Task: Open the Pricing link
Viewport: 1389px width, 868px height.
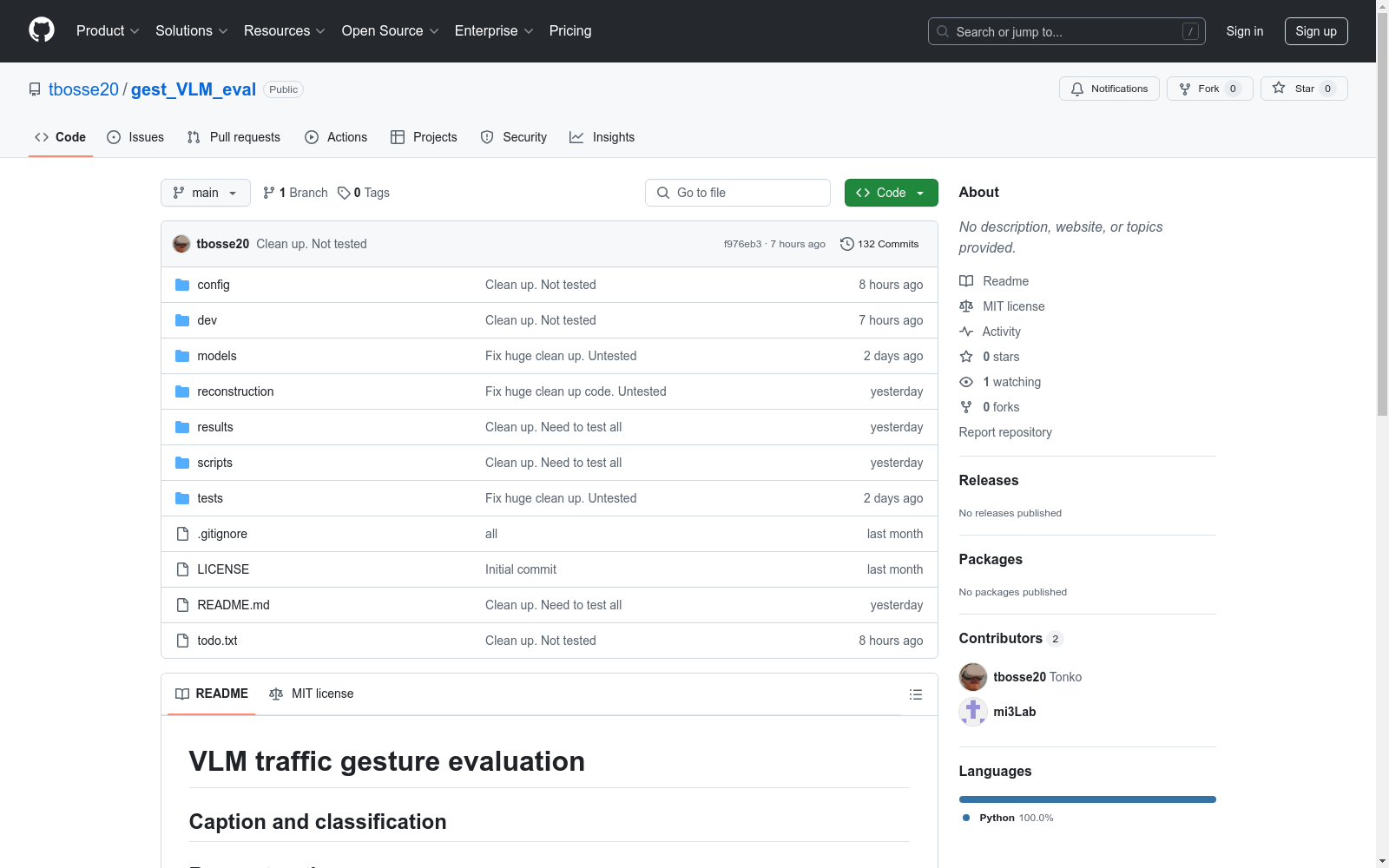Action: click(570, 30)
